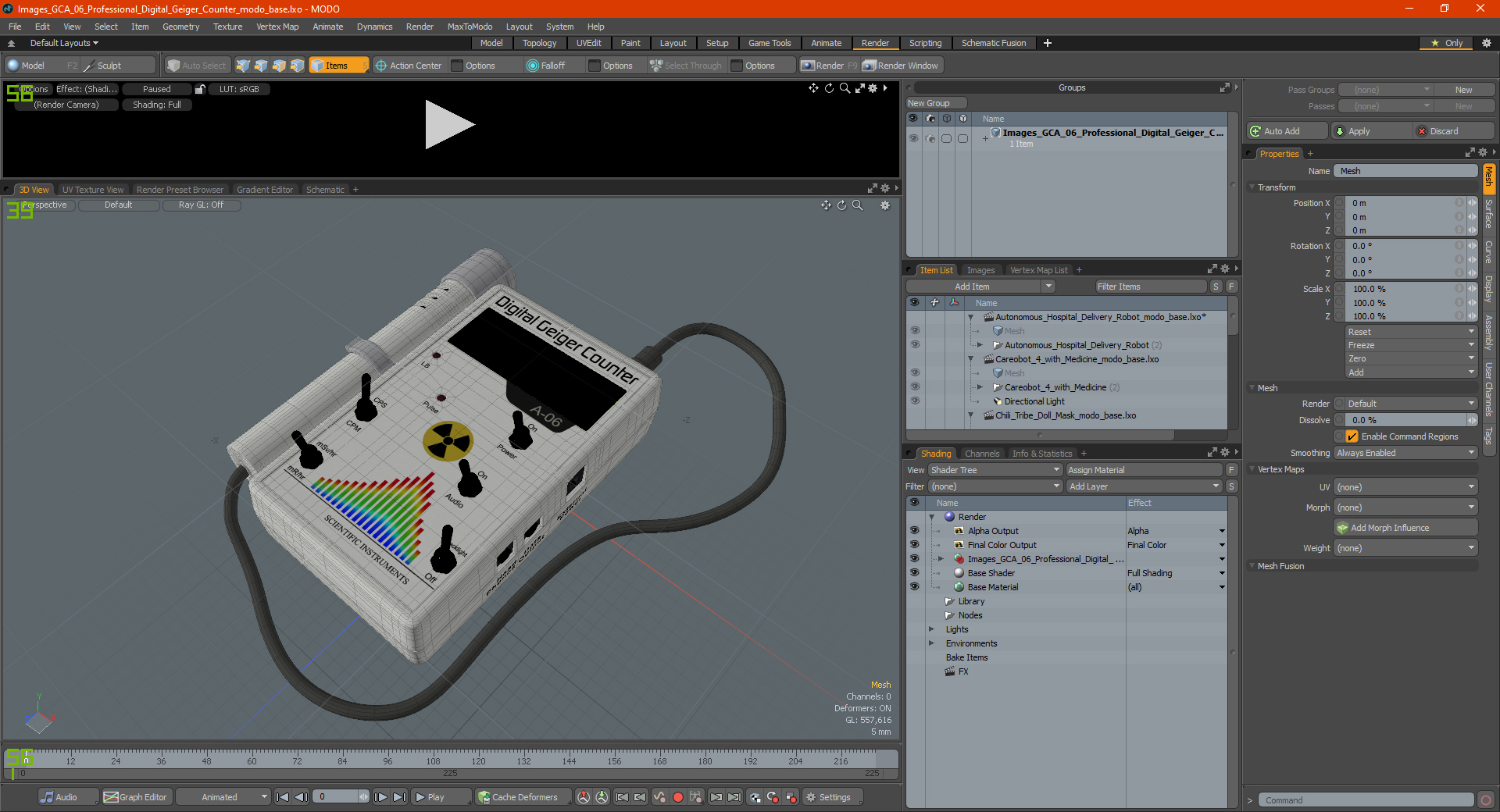1500x812 pixels.
Task: Open the Texture menu
Action: [227, 27]
